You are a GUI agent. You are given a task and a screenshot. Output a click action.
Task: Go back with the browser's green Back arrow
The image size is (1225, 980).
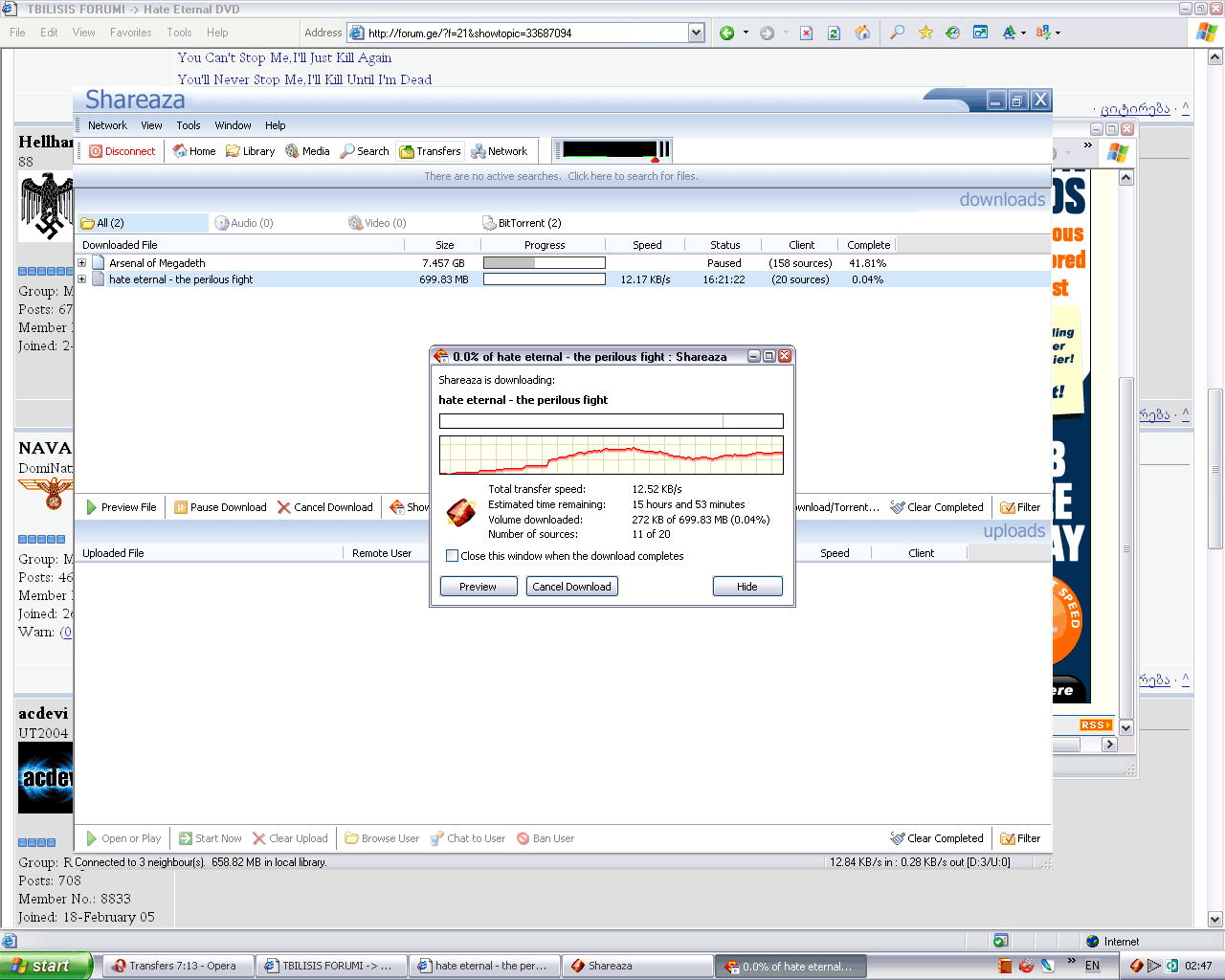(x=727, y=33)
